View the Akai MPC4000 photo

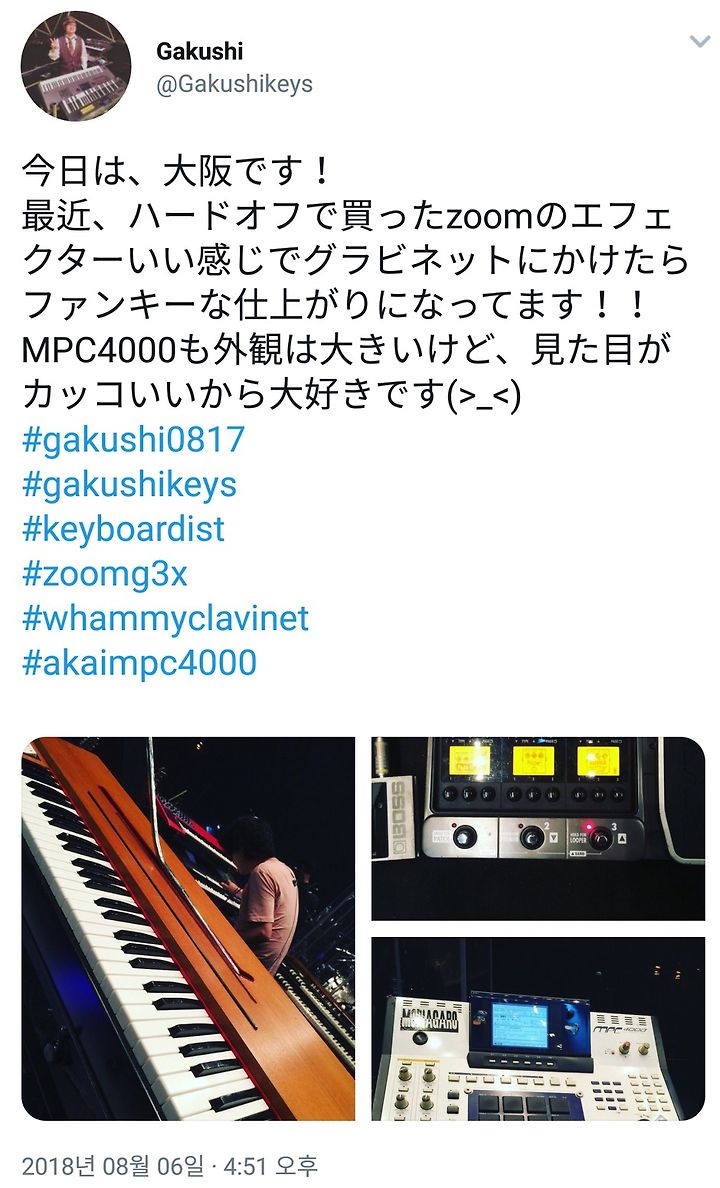click(538, 1029)
